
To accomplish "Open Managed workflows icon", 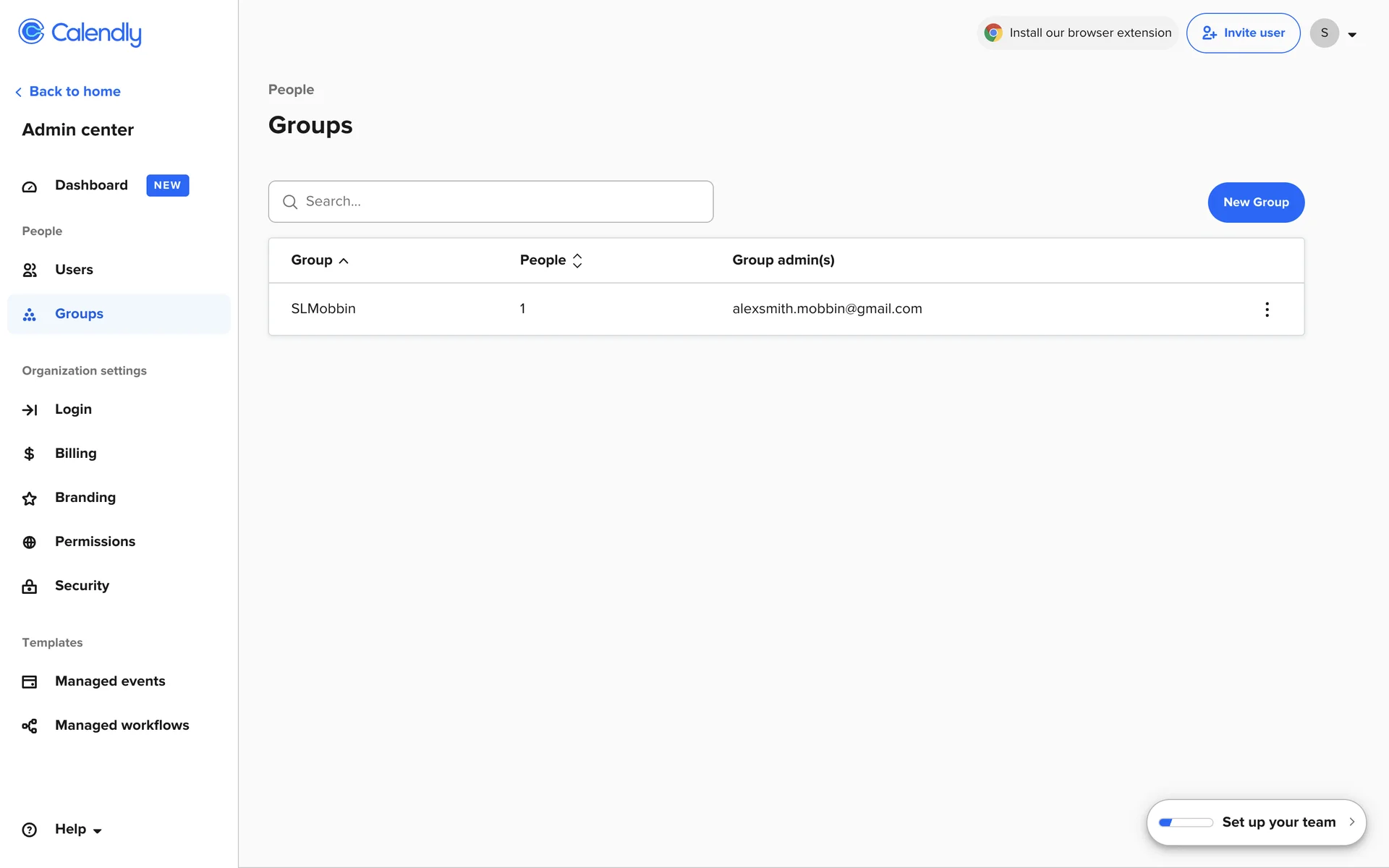I will (x=30, y=726).
